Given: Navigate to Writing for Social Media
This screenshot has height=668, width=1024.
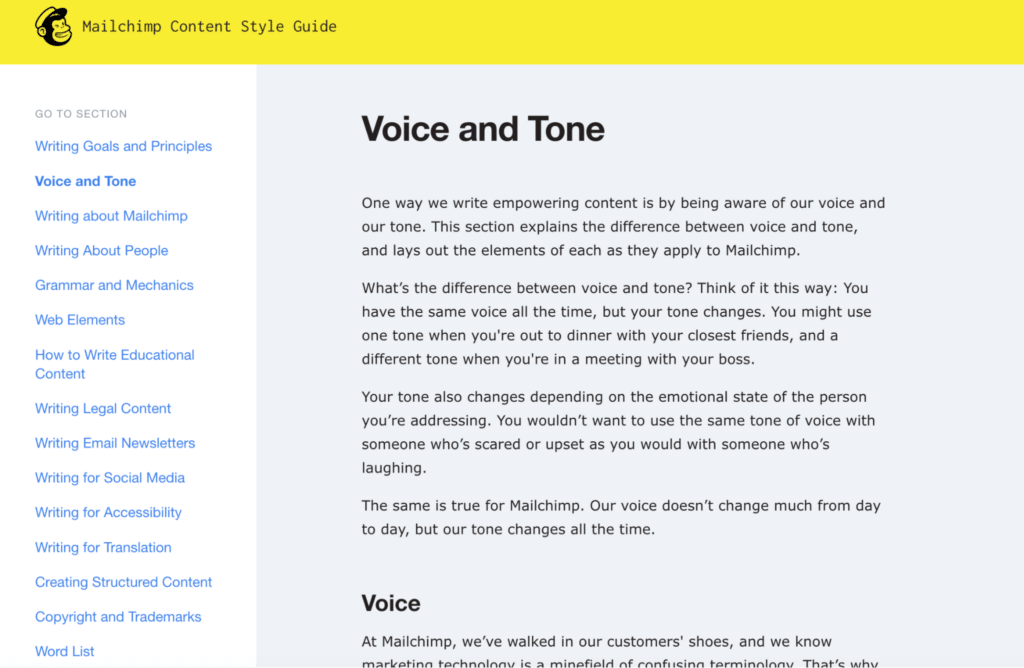Looking at the screenshot, I should click(110, 478).
